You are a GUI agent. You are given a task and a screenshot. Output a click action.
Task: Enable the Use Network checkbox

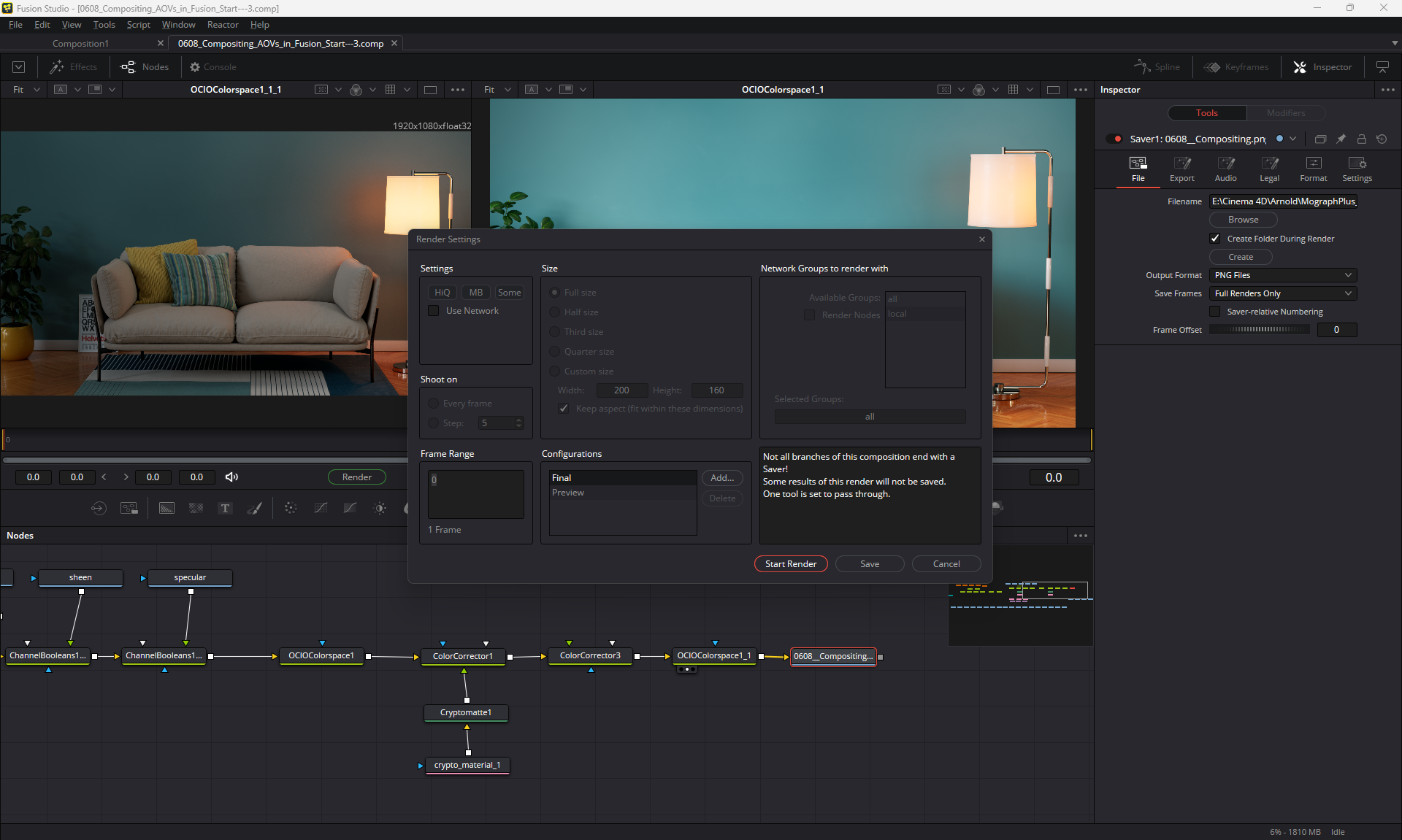point(434,311)
